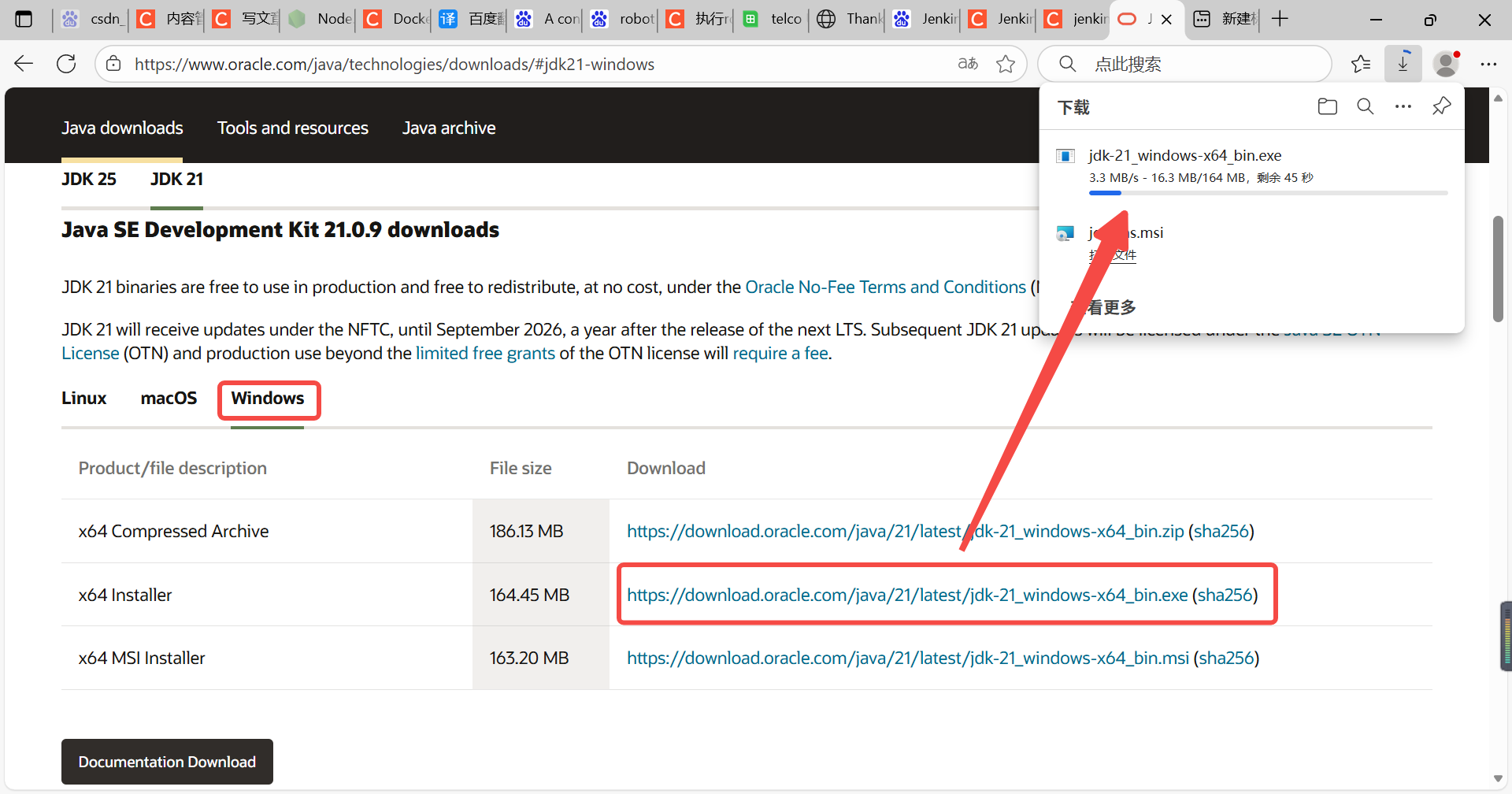Screen dimensions: 1512x794
Task: Add page to favorites star icon
Action: pos(1006,64)
